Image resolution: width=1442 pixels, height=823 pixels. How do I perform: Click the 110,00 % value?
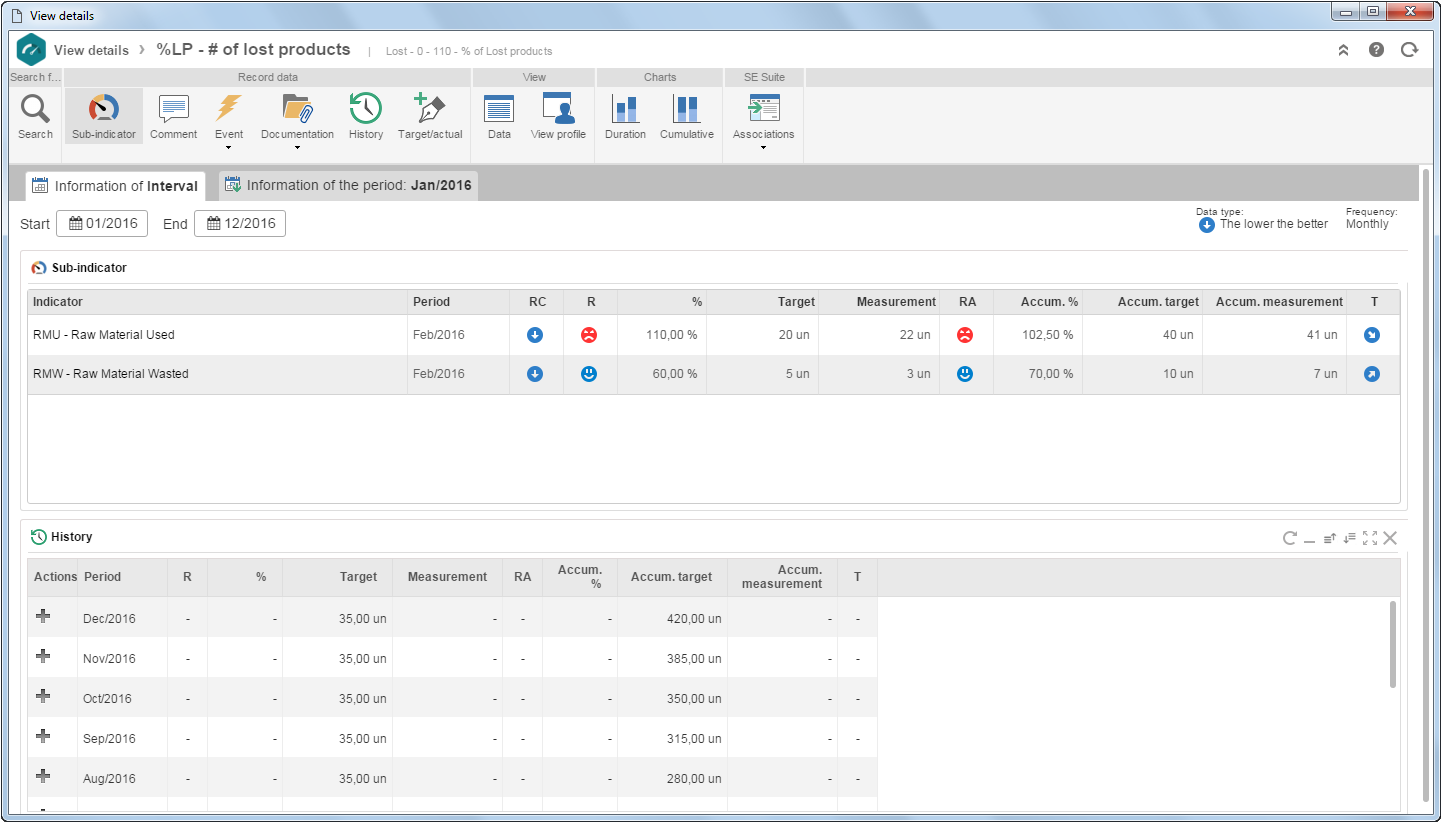tap(671, 335)
